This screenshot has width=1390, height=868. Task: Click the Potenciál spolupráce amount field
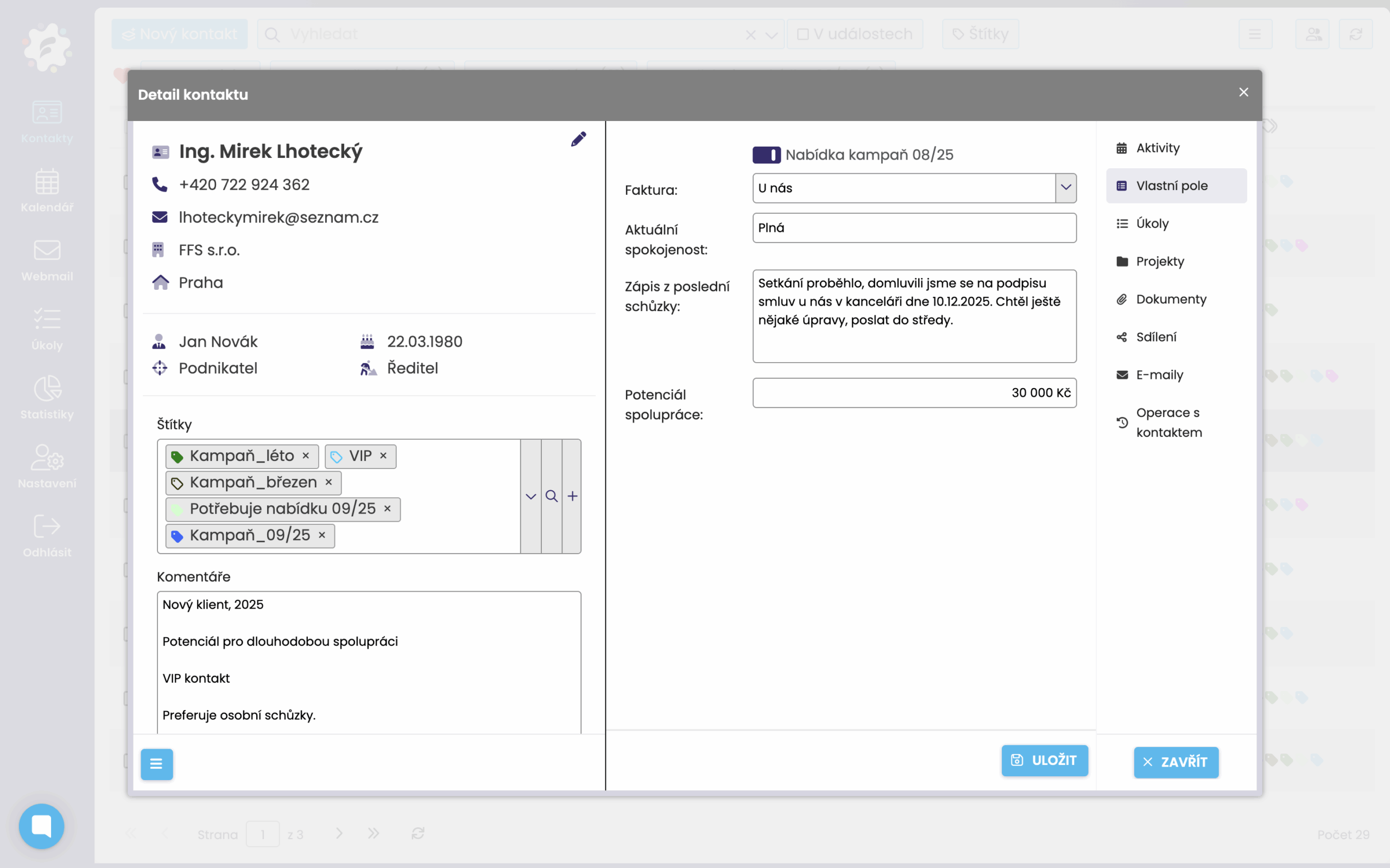(x=914, y=392)
